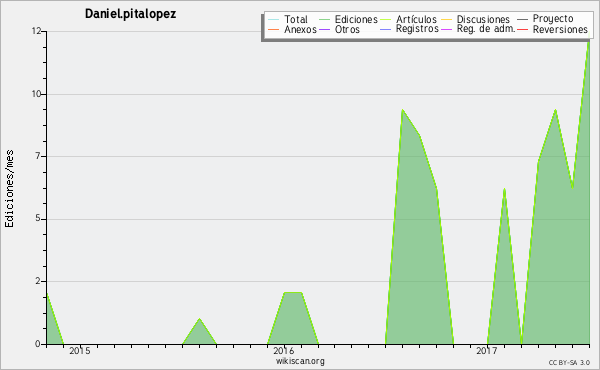Click the 10 y-axis value
Image resolution: width=600 pixels, height=370 pixels.
(x=36, y=94)
